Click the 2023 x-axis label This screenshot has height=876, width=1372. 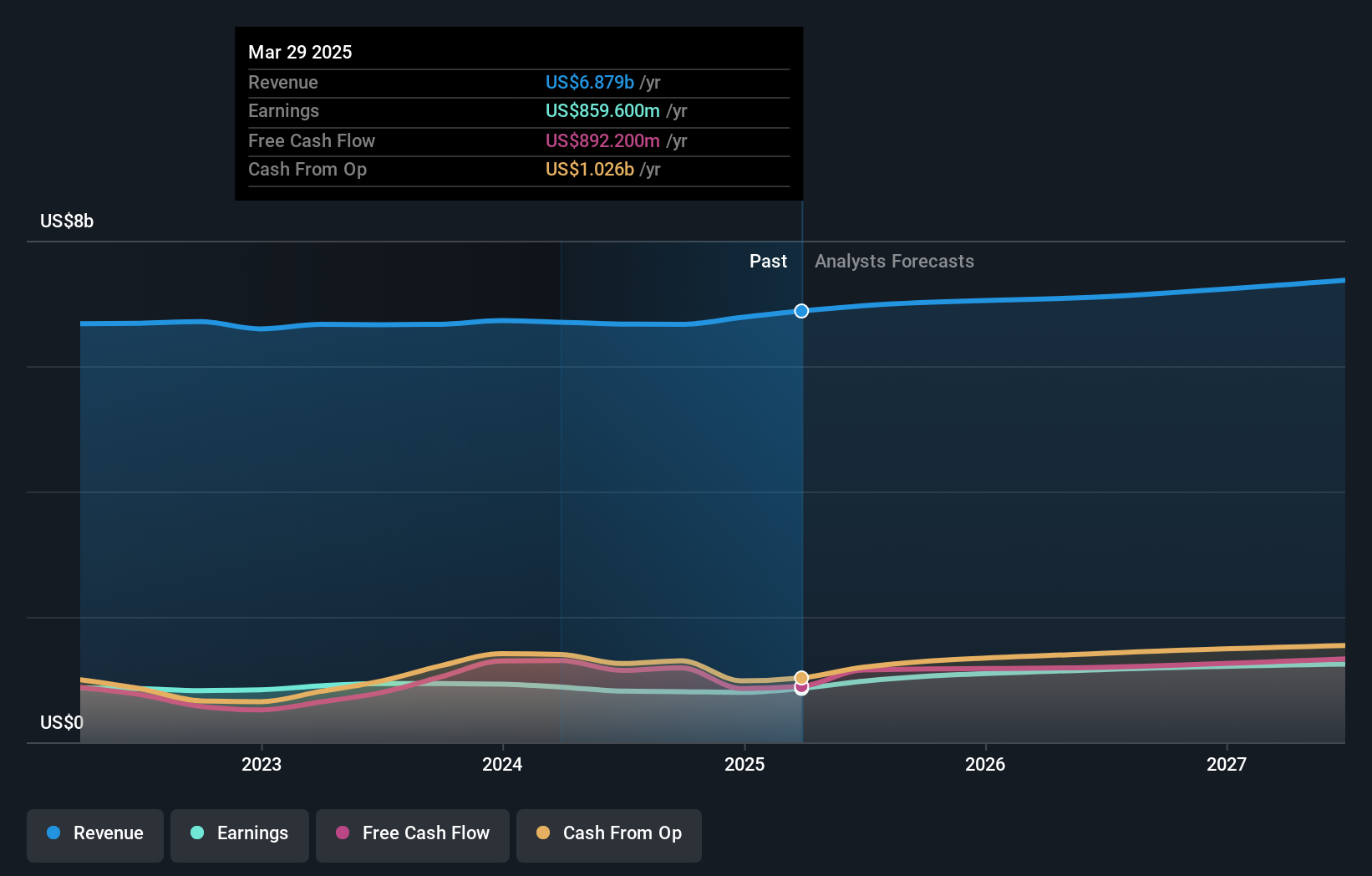(262, 764)
